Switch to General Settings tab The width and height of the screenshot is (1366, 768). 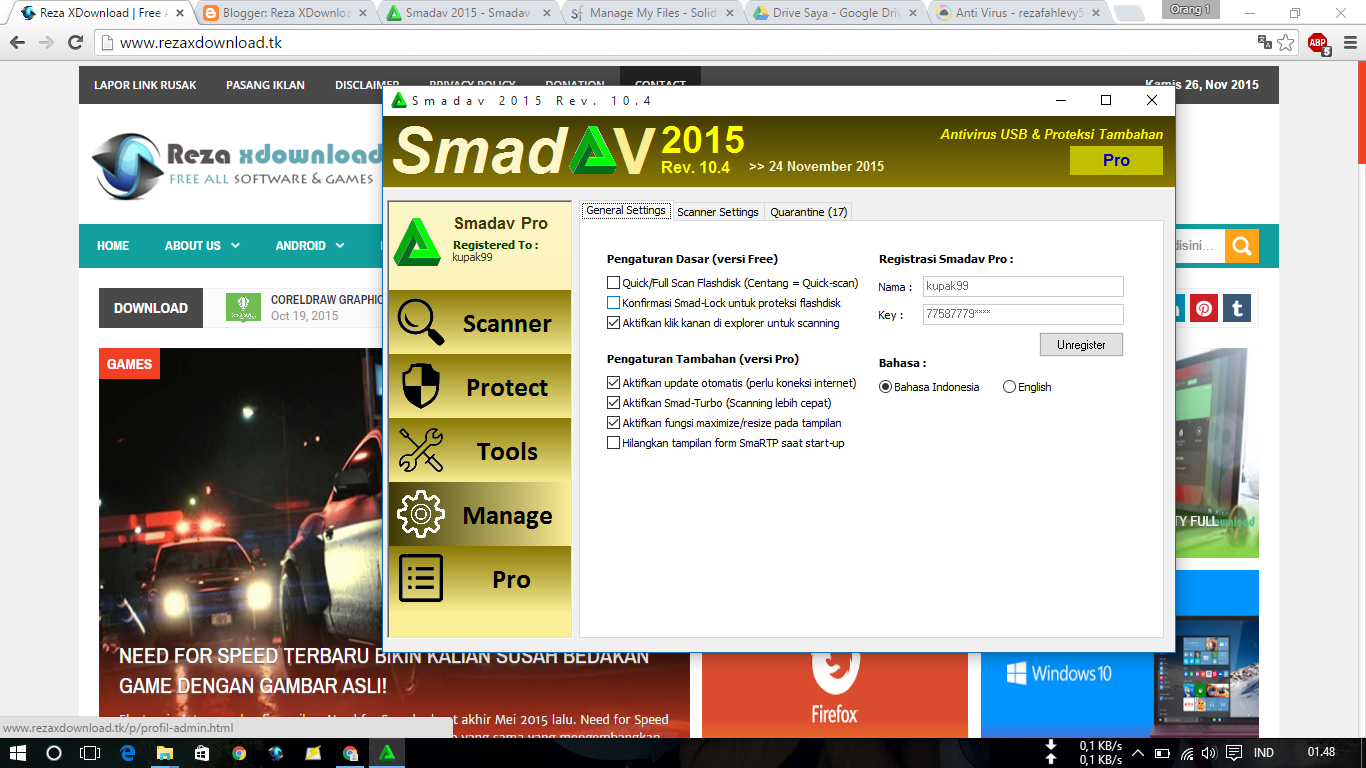(626, 211)
